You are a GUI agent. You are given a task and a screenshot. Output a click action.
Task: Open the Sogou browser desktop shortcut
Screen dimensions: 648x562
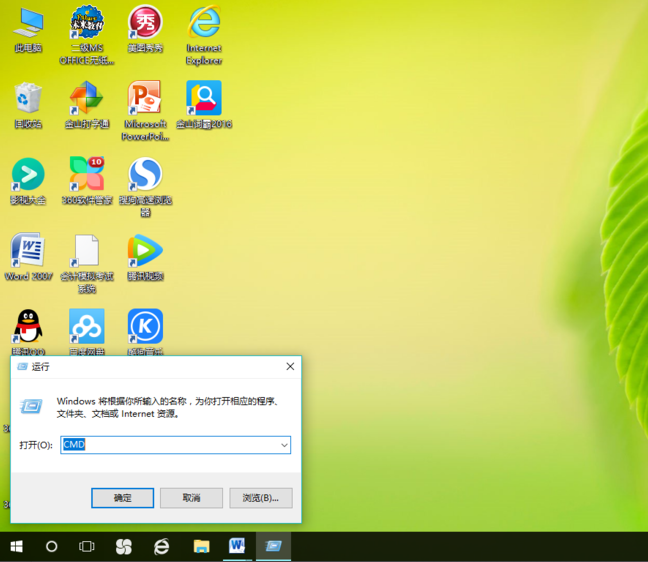[x=145, y=175]
